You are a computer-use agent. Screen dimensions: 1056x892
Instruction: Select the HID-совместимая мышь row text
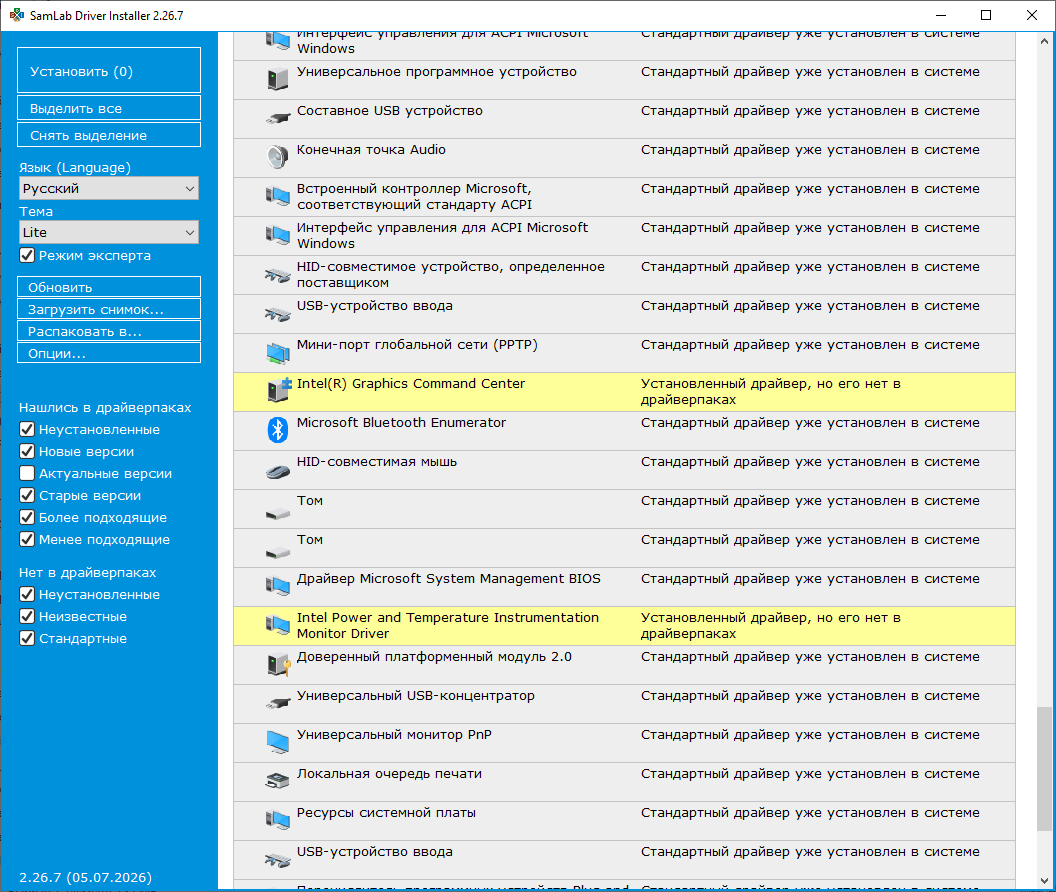point(377,461)
